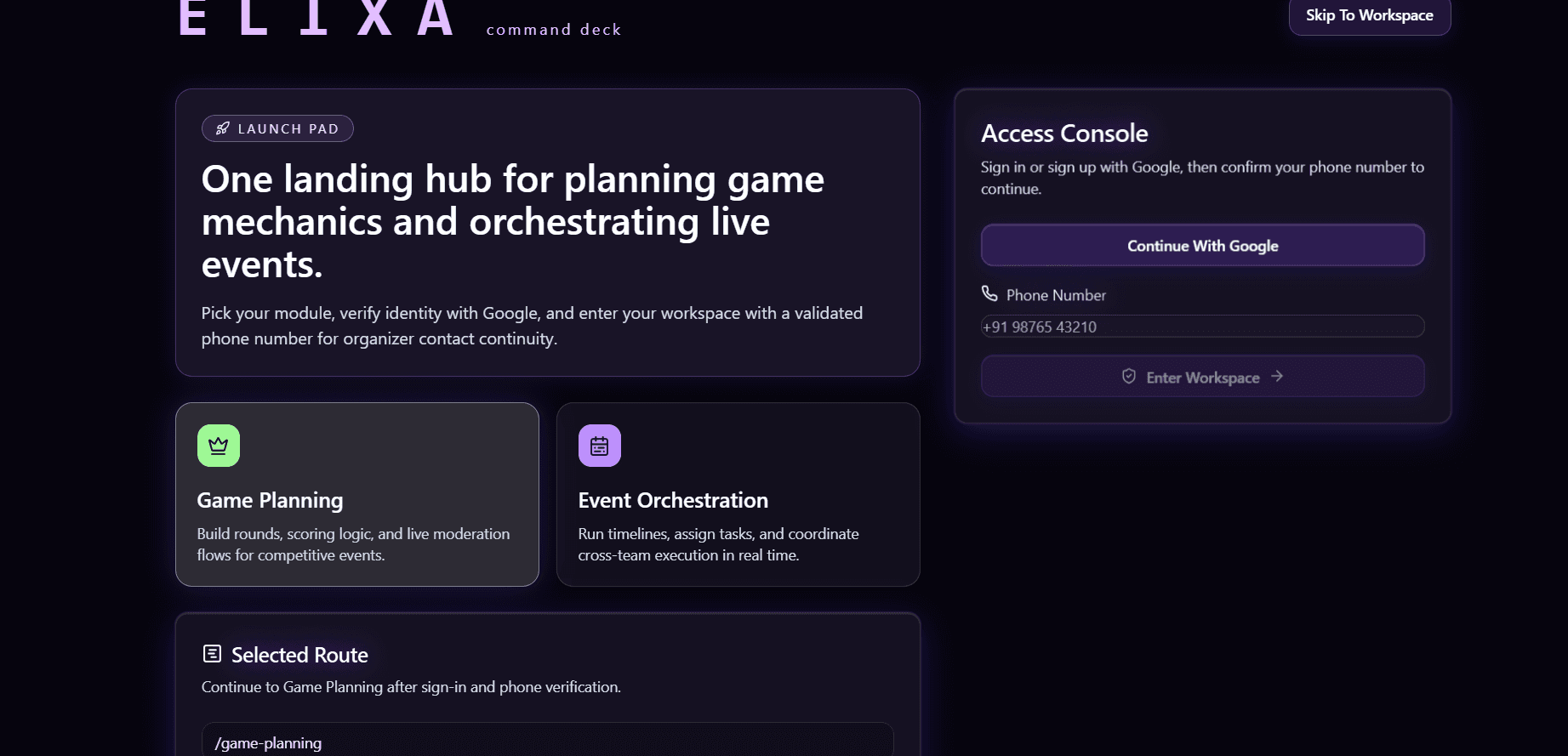The height and width of the screenshot is (756, 1568).
Task: Click the calendar icon on Event Orchestration card
Action: [599, 445]
